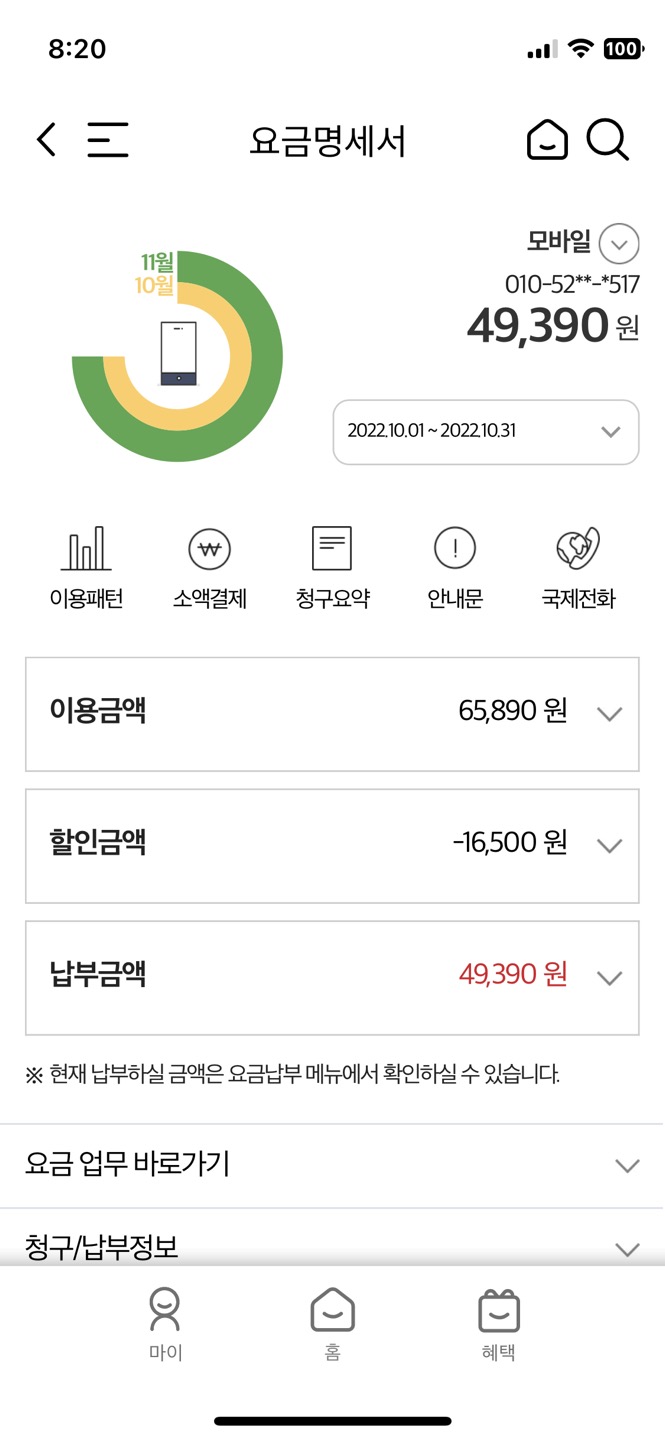This screenshot has width=665, height=1440.
Task: Switch to the 마이 tab
Action: click(166, 1324)
